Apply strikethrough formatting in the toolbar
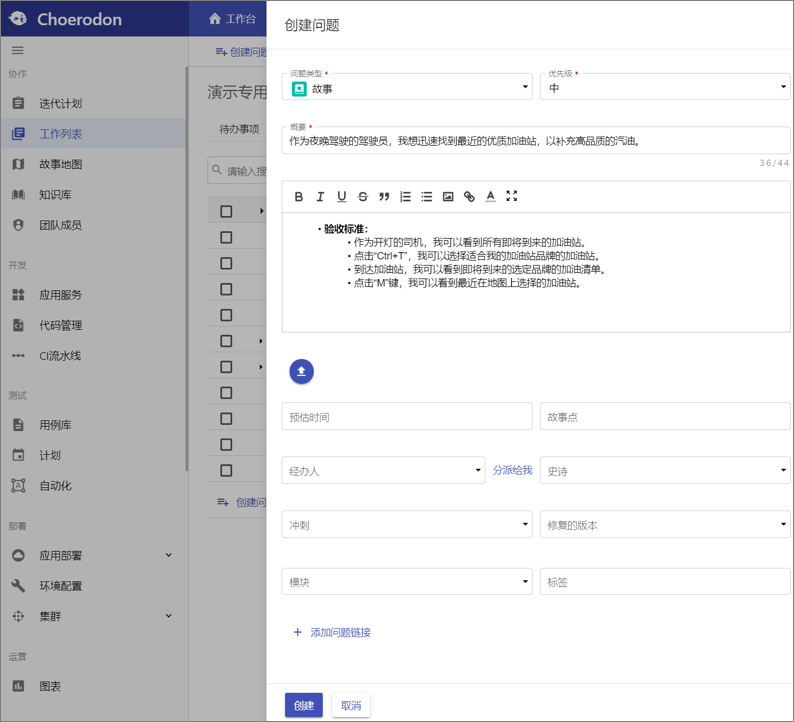 pos(363,196)
